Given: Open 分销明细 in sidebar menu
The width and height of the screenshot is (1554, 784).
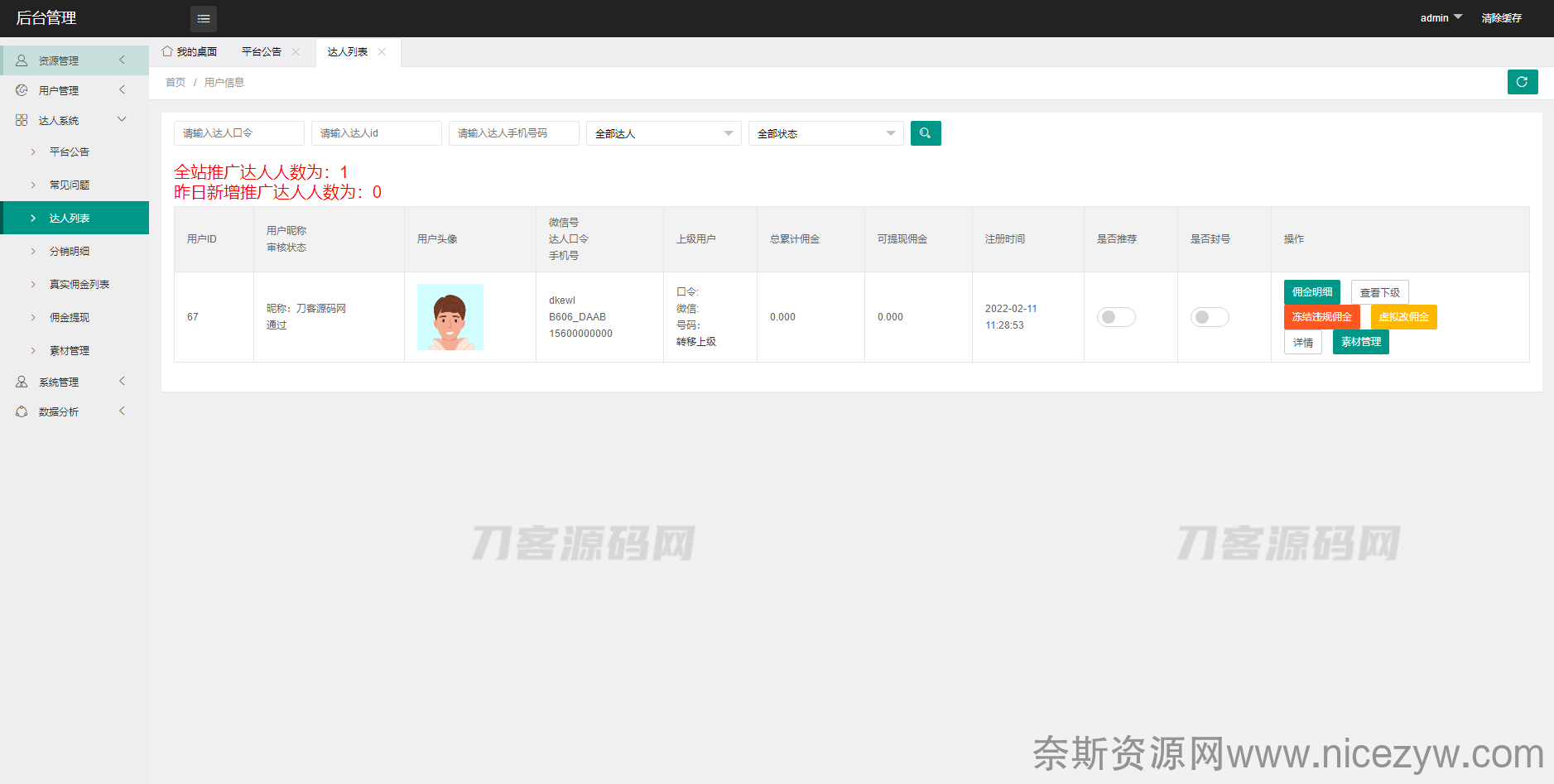Looking at the screenshot, I should click(75, 251).
